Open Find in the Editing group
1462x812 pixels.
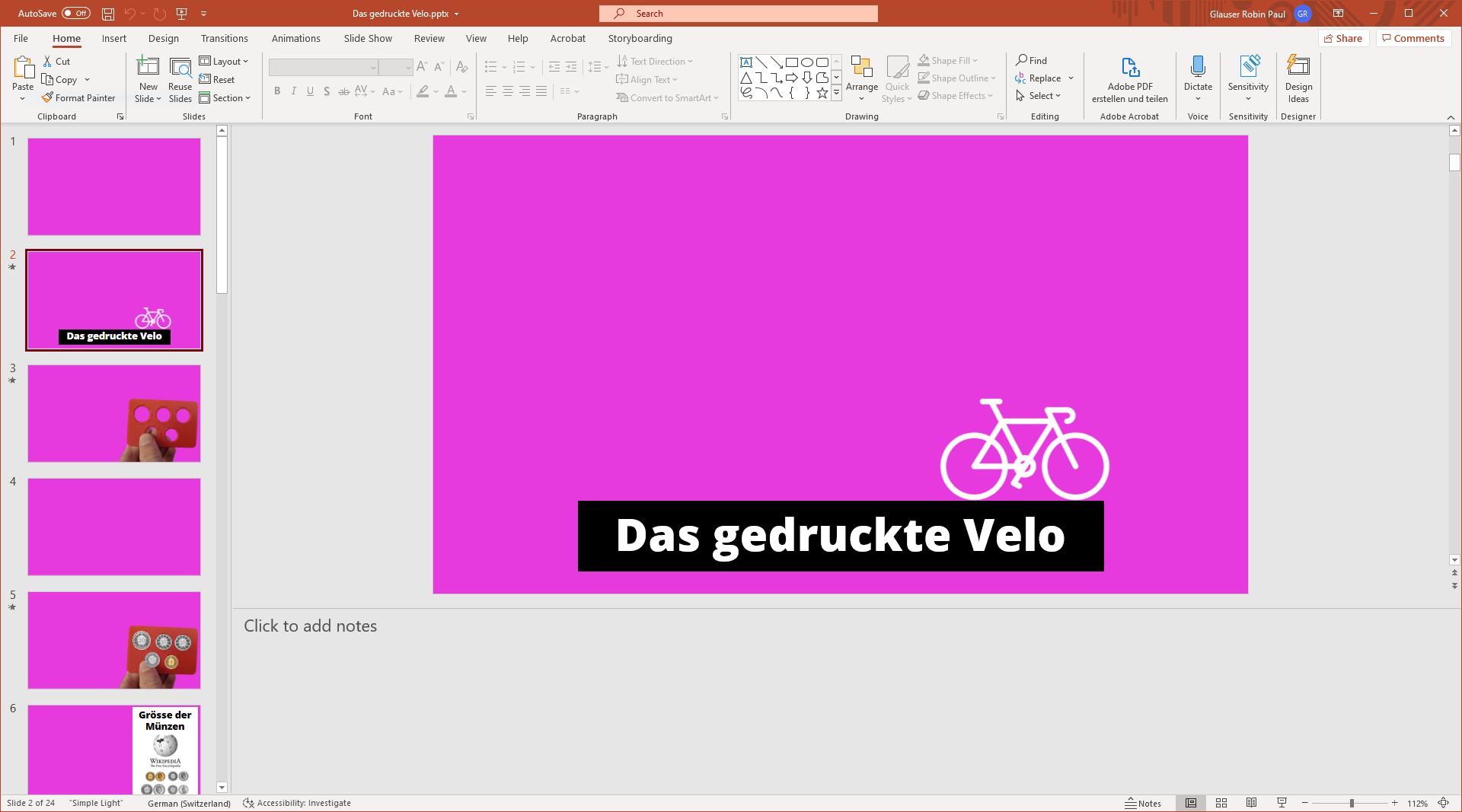[x=1033, y=59]
